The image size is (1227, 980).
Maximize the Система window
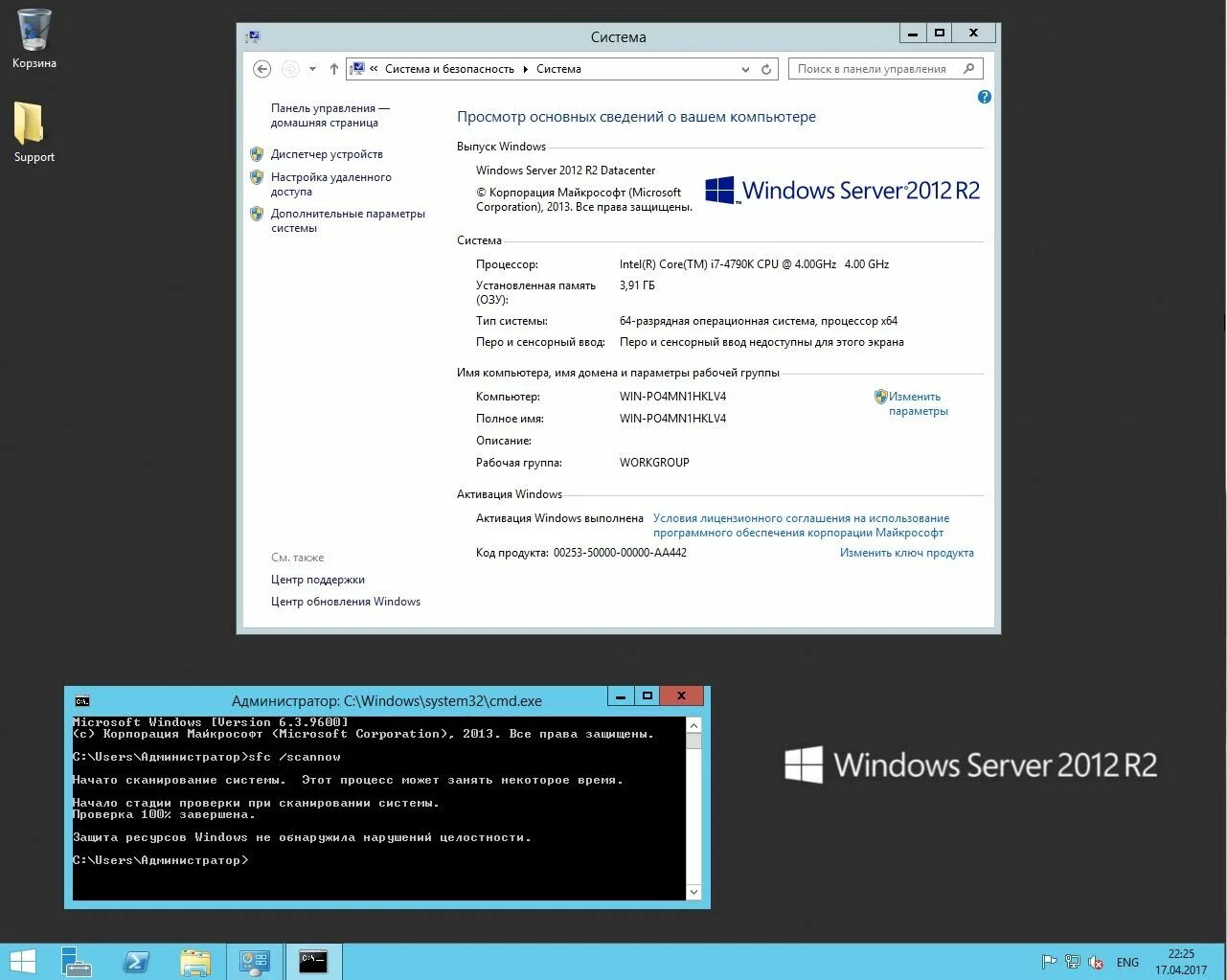939,34
